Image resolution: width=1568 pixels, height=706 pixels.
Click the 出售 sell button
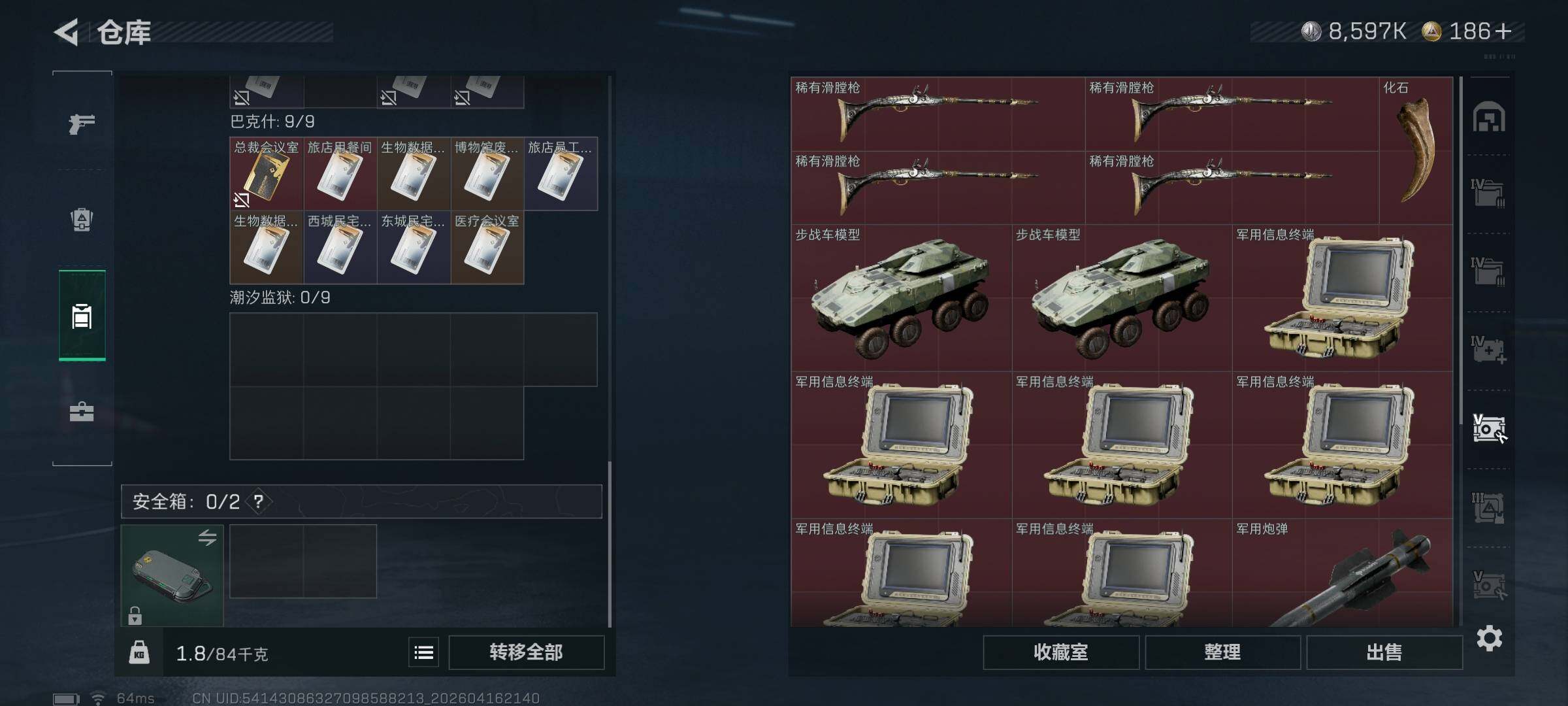tap(1384, 652)
